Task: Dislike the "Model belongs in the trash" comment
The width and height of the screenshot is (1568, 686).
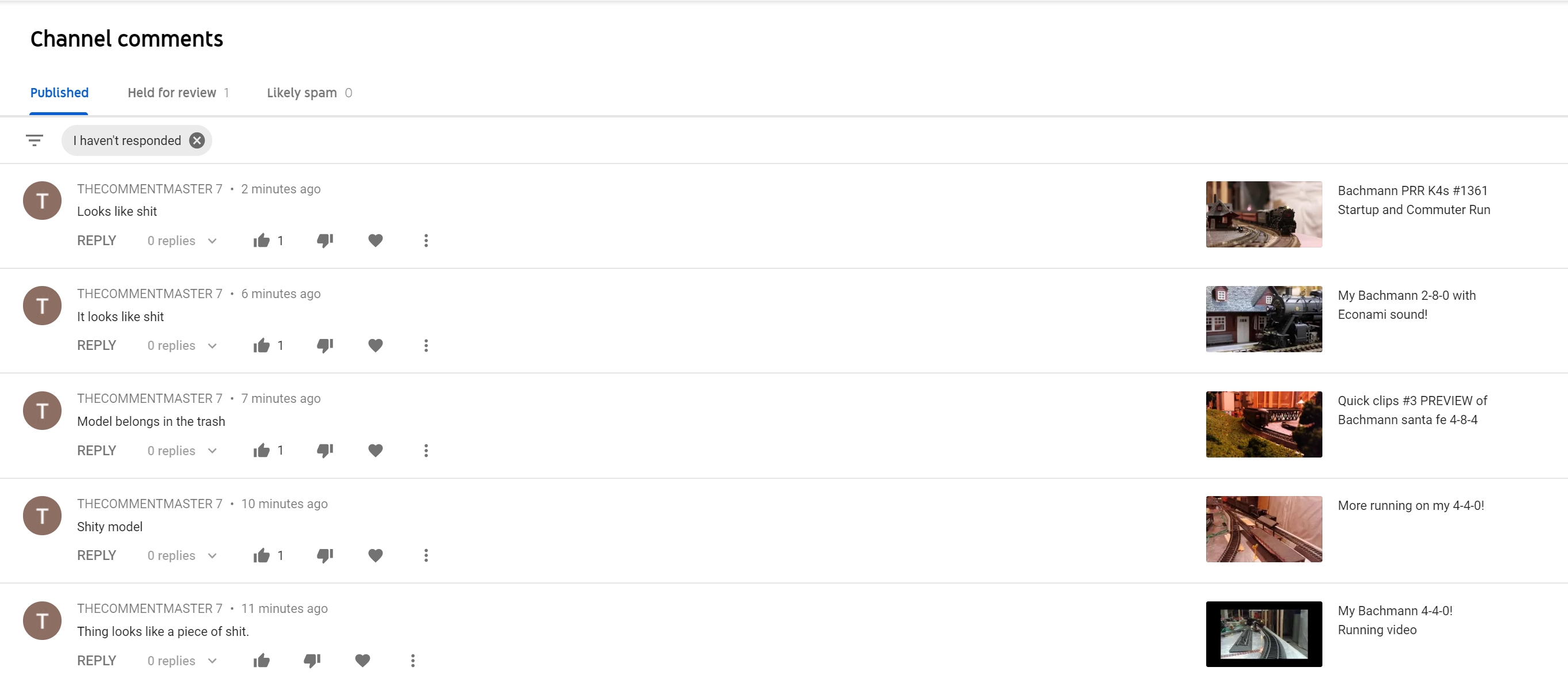Action: (324, 450)
